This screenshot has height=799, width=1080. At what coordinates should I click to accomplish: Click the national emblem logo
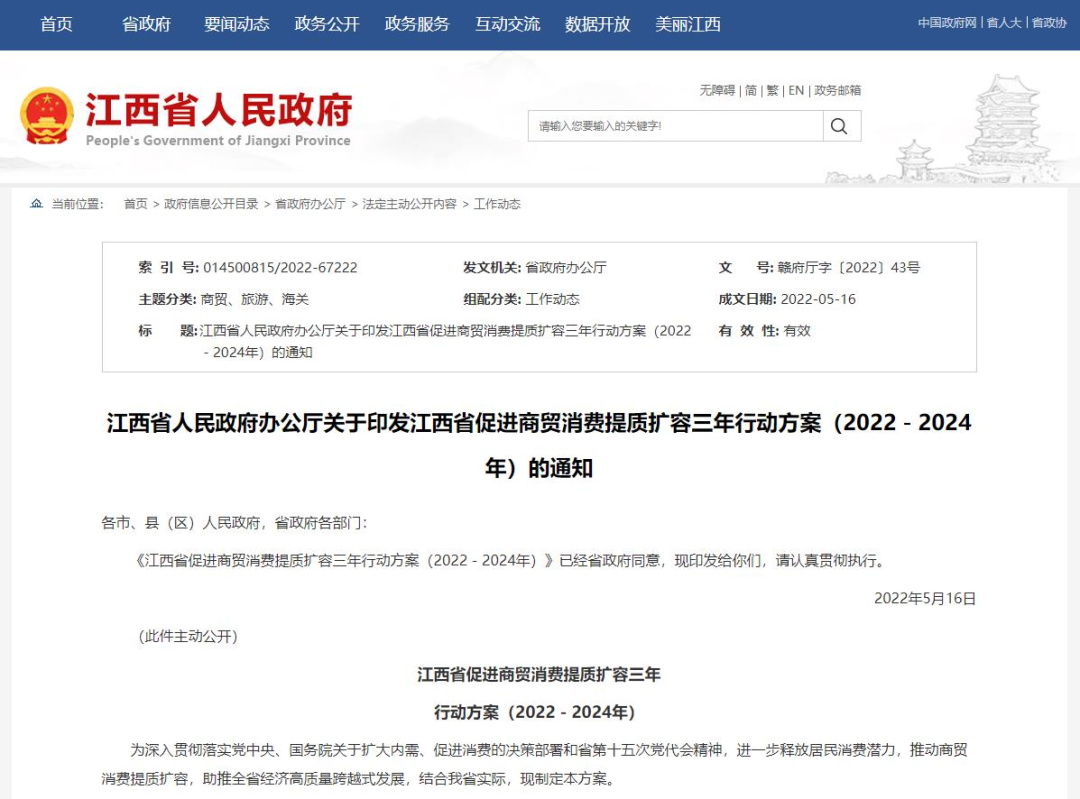pos(47,115)
